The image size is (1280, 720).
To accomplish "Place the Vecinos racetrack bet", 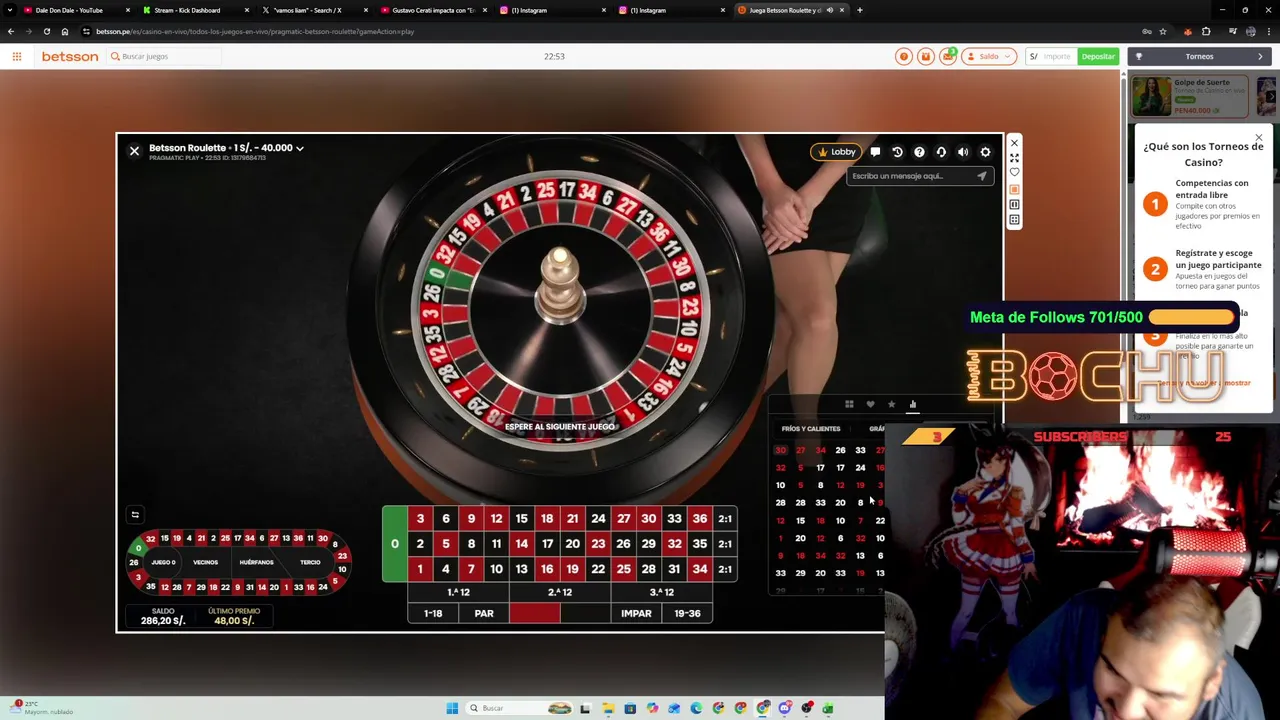I will pos(206,562).
